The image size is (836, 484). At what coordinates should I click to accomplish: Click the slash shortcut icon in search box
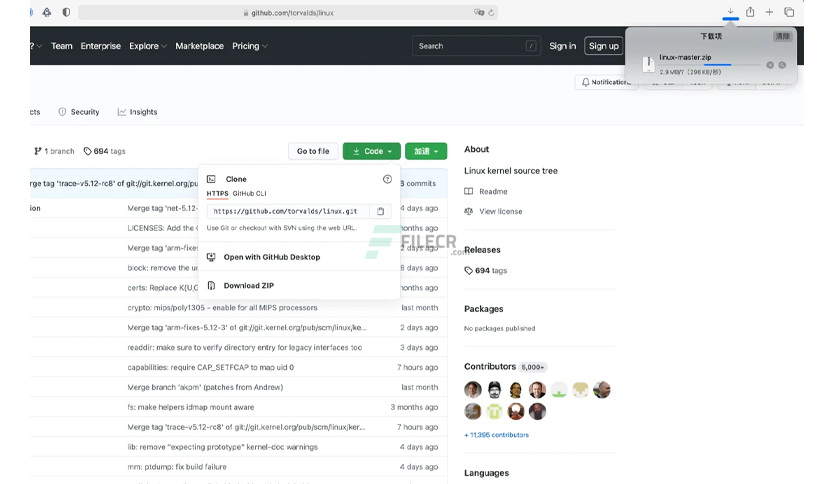click(x=530, y=46)
